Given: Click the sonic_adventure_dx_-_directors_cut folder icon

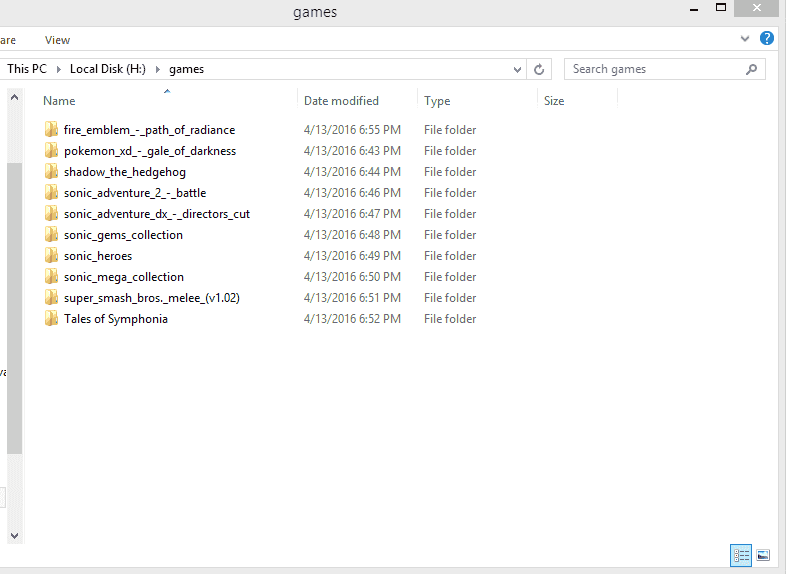Looking at the screenshot, I should click(51, 214).
